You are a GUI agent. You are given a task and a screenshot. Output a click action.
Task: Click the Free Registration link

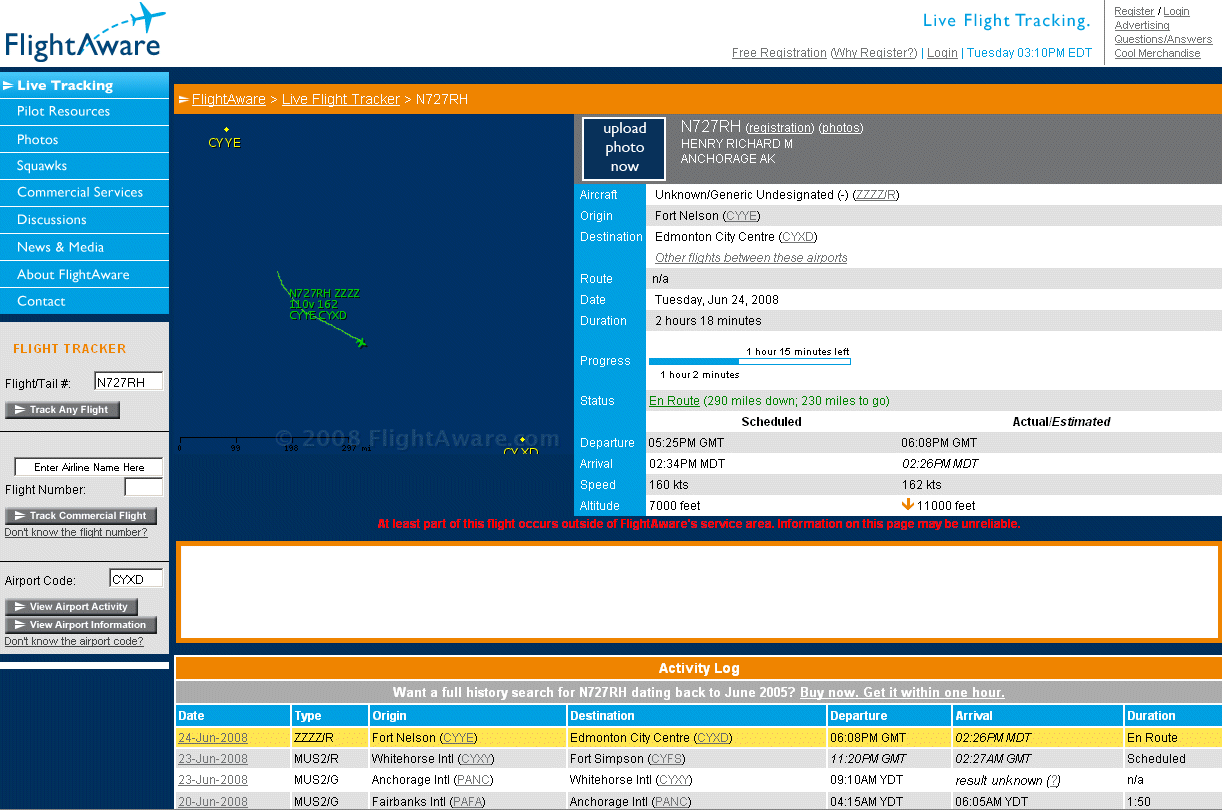tap(779, 53)
